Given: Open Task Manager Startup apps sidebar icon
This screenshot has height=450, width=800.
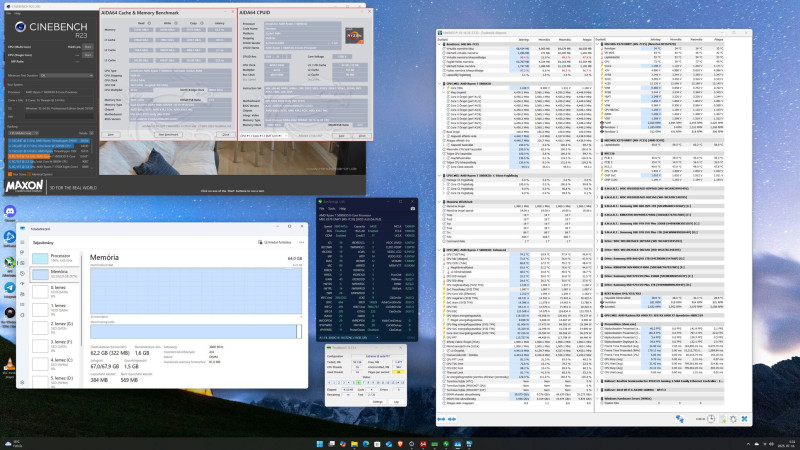Looking at the screenshot, I should [22, 284].
